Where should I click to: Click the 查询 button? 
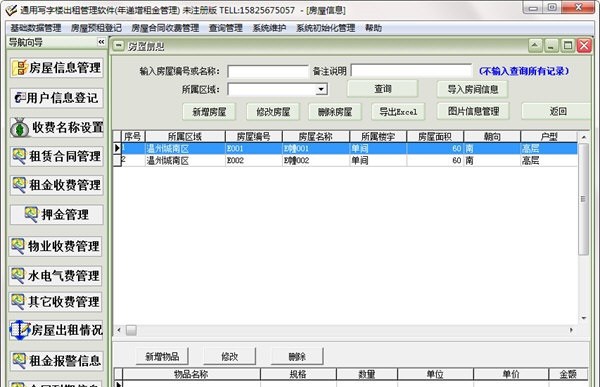tap(383, 89)
